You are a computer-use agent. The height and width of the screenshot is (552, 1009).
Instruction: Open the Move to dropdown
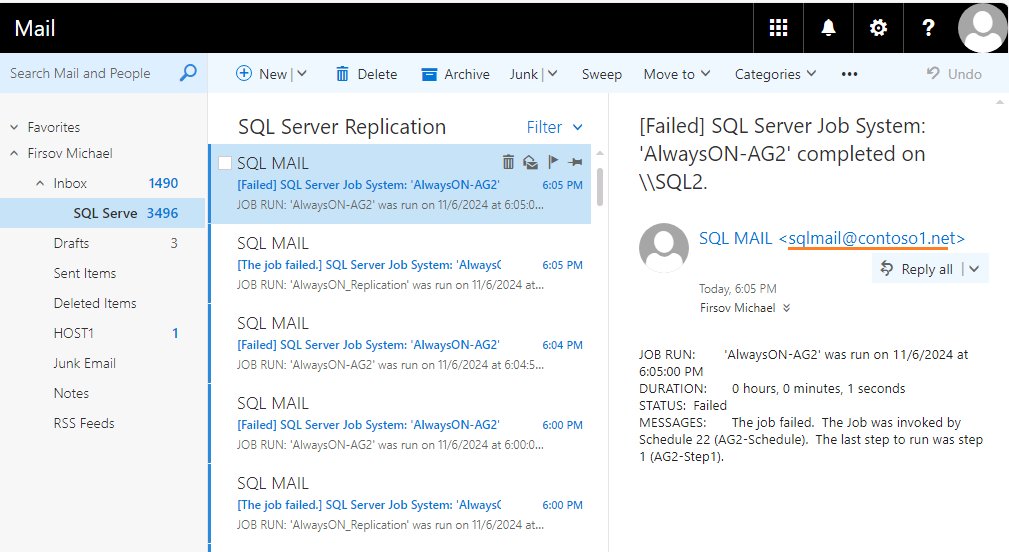point(677,74)
